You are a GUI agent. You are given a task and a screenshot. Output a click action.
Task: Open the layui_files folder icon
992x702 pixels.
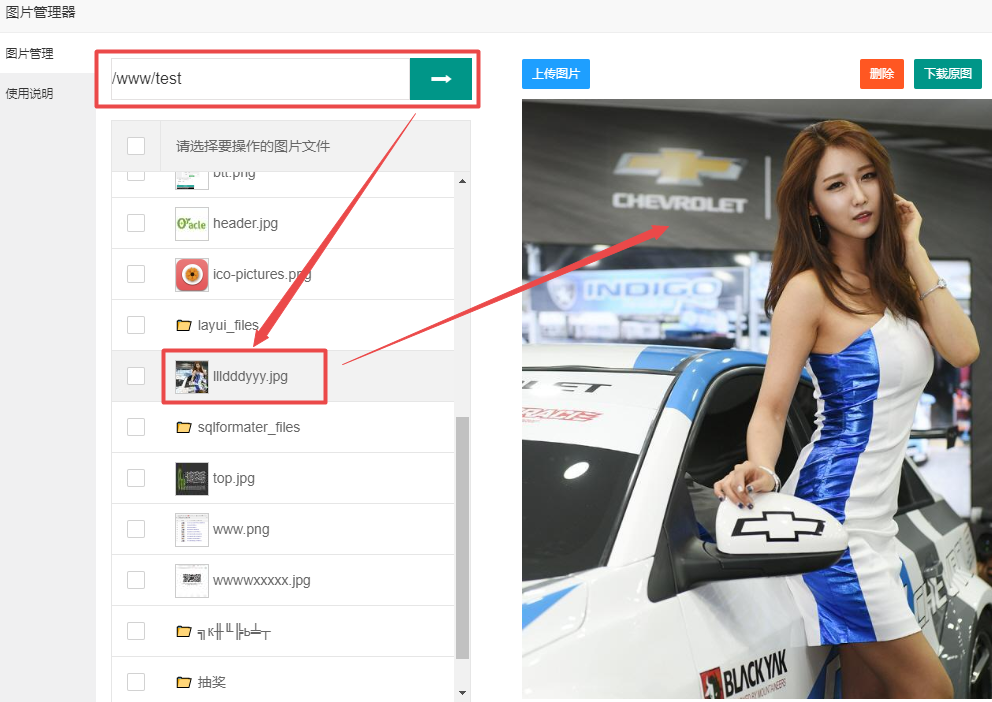coord(184,325)
